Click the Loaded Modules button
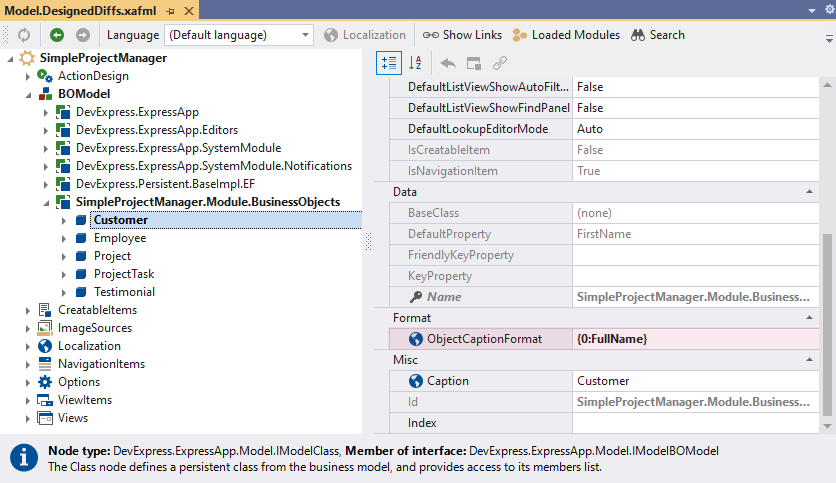 point(566,35)
